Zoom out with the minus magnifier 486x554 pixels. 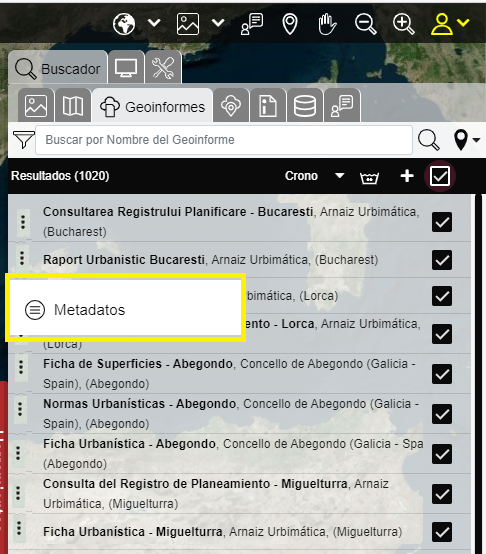(x=366, y=24)
